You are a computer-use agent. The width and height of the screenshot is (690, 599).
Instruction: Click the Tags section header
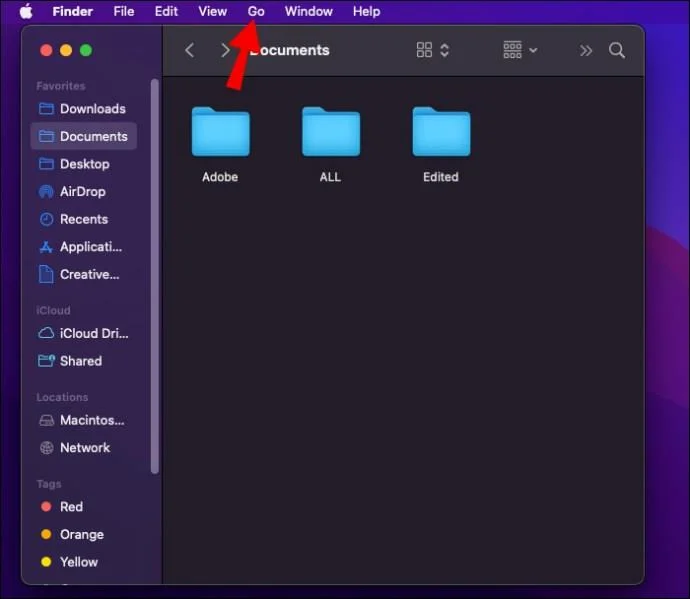[x=49, y=484]
